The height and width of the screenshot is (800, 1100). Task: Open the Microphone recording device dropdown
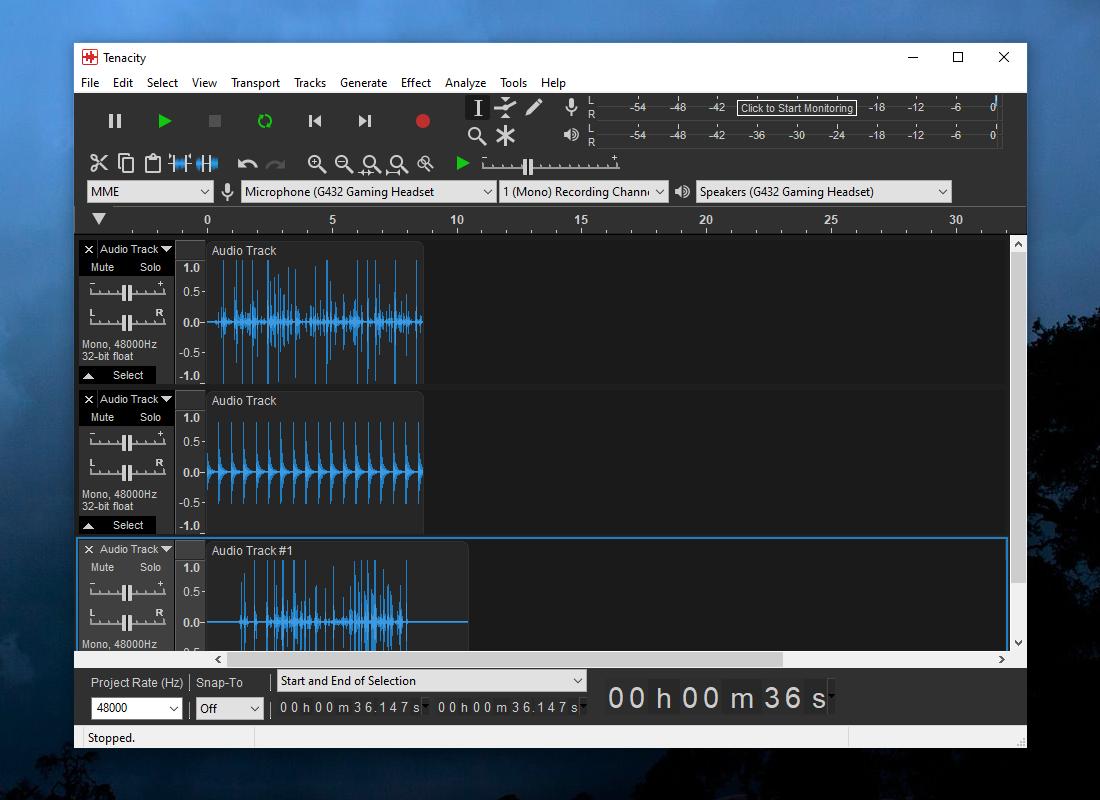(x=369, y=192)
